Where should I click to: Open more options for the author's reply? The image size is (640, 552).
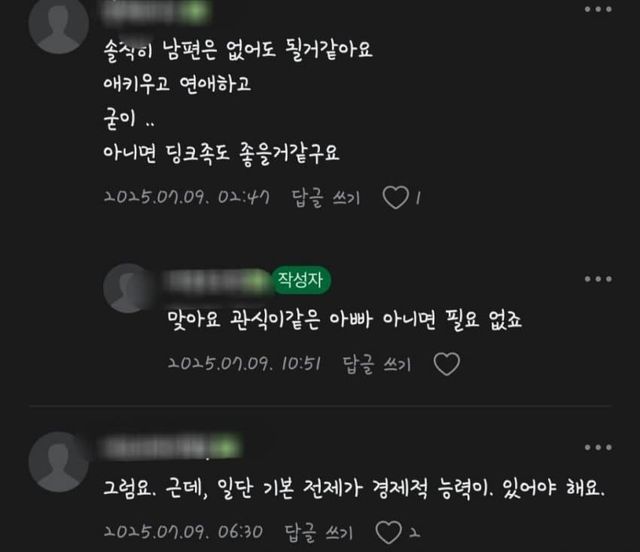[598, 279]
